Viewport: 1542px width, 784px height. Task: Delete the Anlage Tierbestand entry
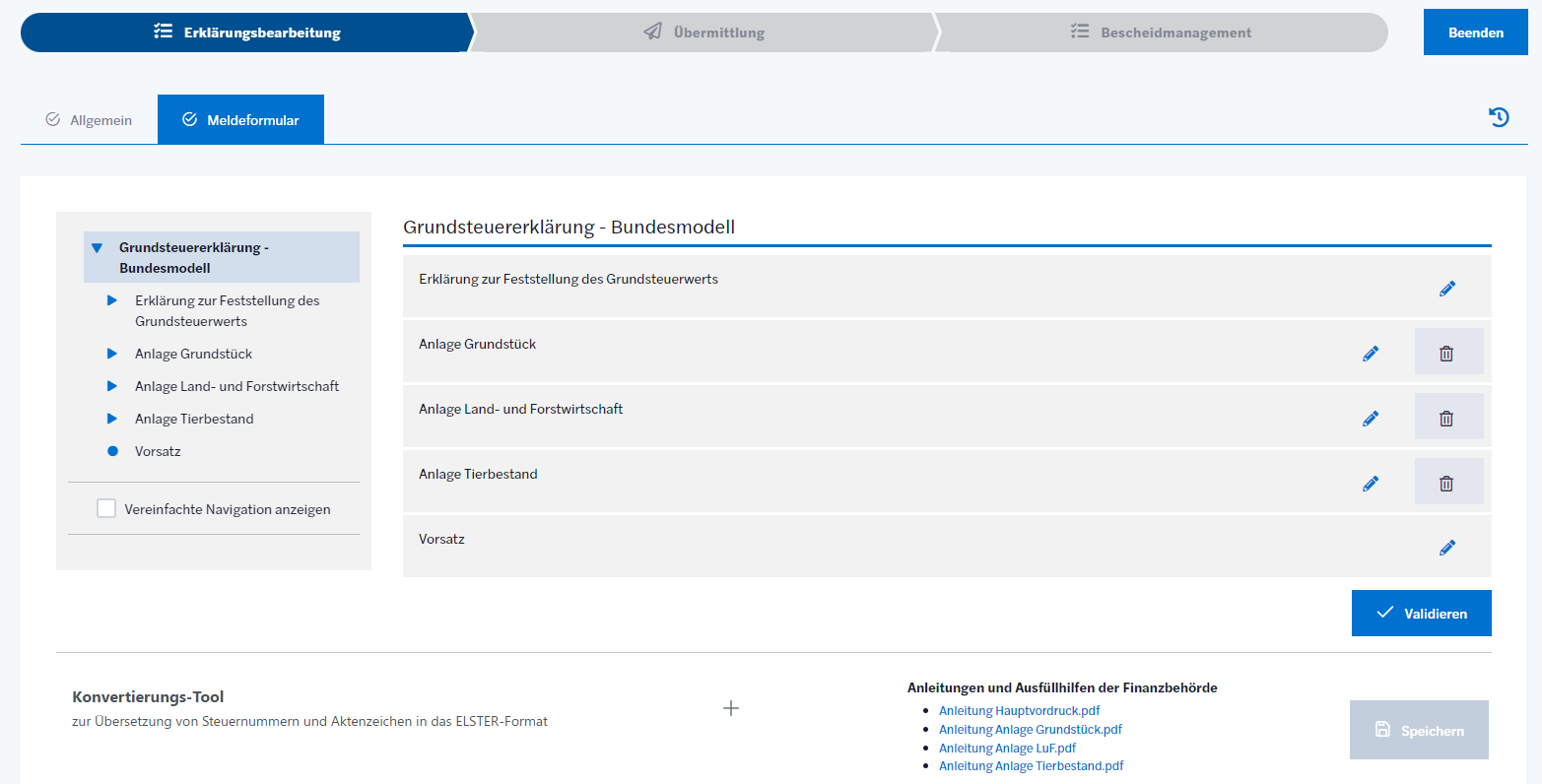pyautogui.click(x=1446, y=484)
